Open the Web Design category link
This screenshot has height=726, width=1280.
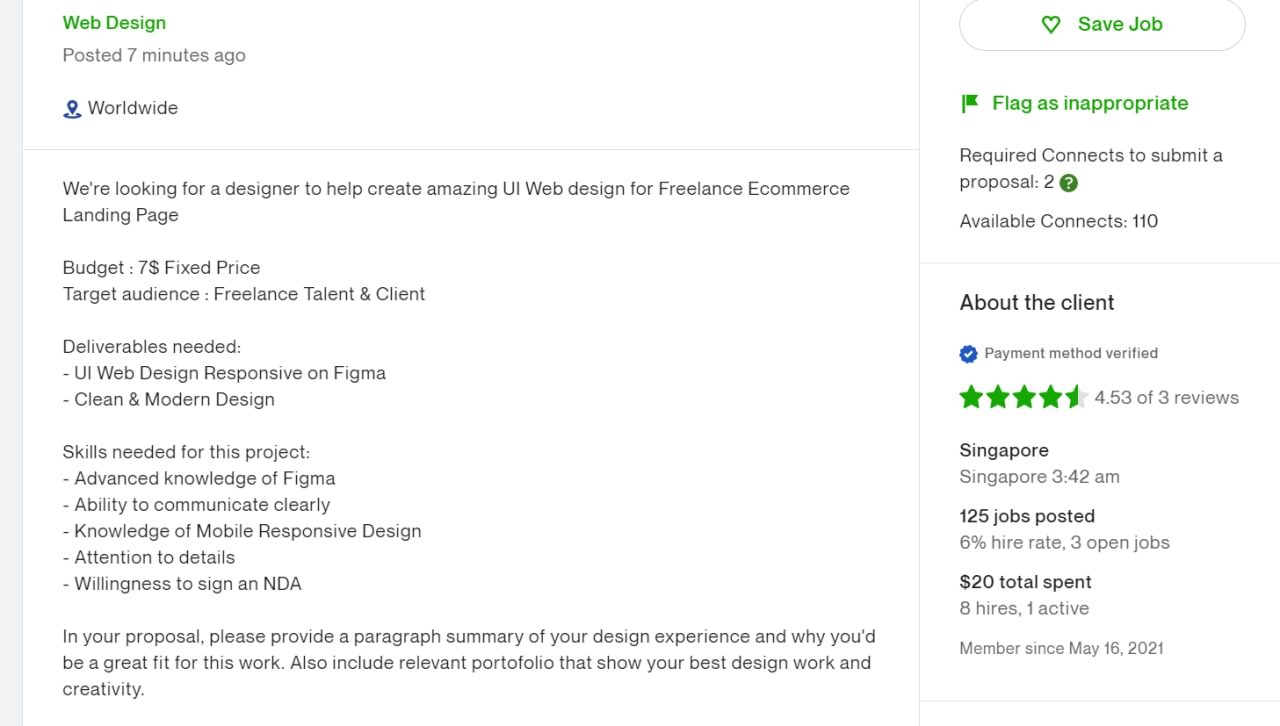click(114, 22)
